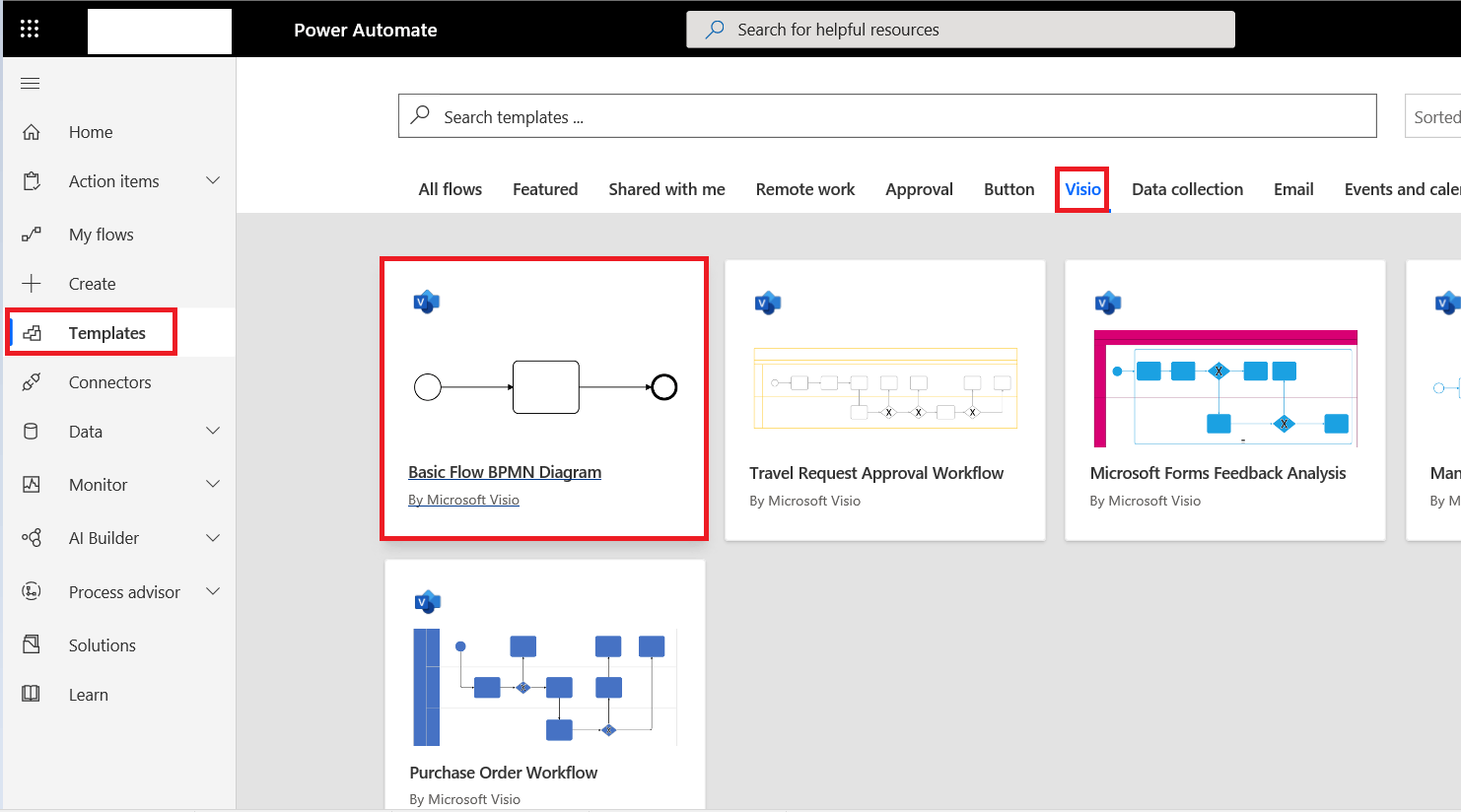Open My flows in sidebar
The width and height of the screenshot is (1461, 812).
(x=102, y=235)
